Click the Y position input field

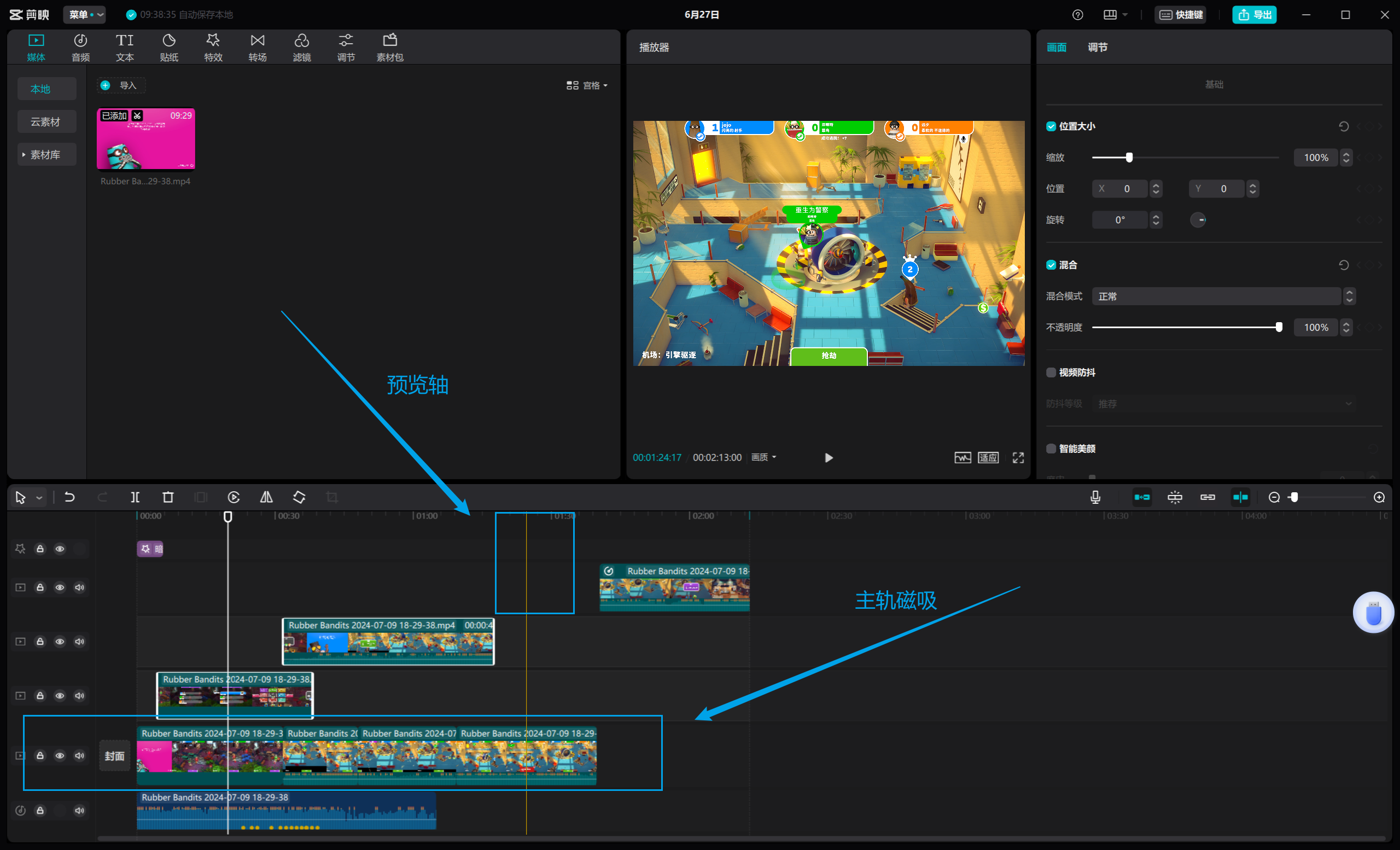[x=1216, y=189]
